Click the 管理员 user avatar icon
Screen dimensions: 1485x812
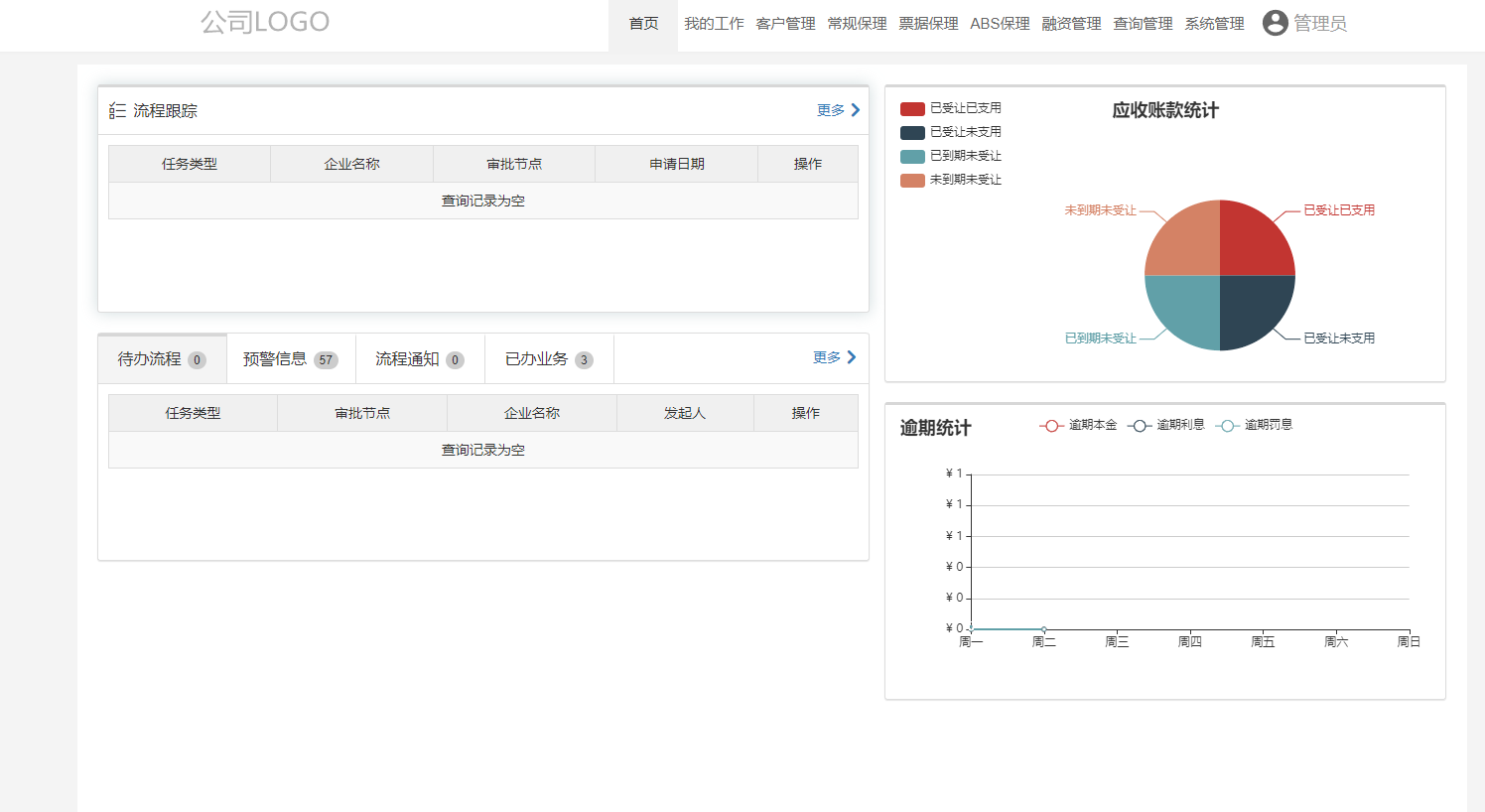point(1276,23)
